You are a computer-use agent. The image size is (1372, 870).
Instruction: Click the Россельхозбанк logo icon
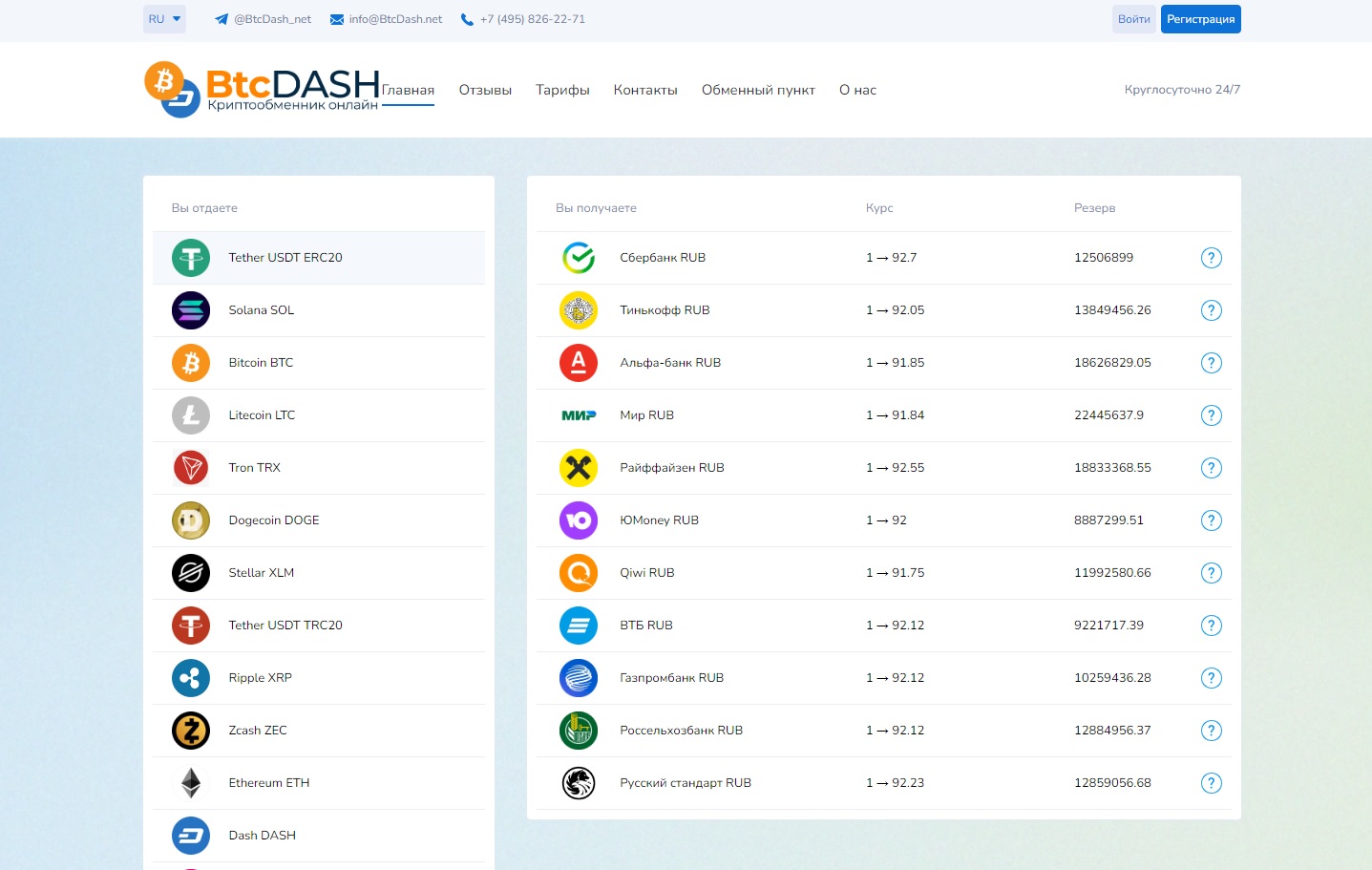click(x=579, y=731)
